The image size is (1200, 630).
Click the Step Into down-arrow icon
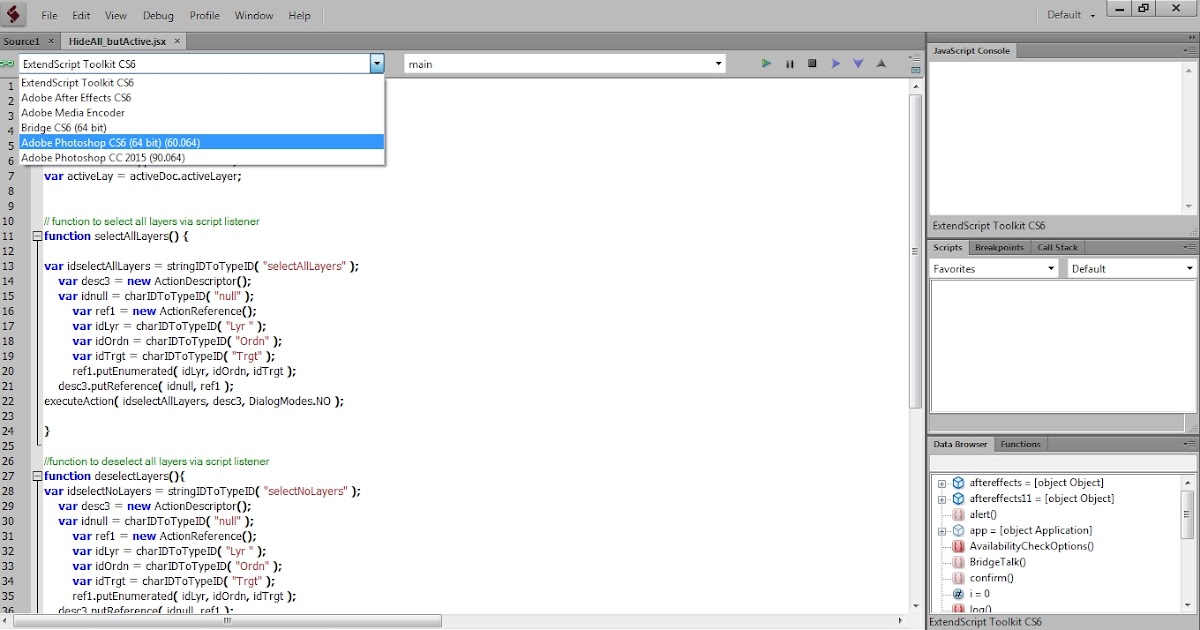(x=858, y=63)
